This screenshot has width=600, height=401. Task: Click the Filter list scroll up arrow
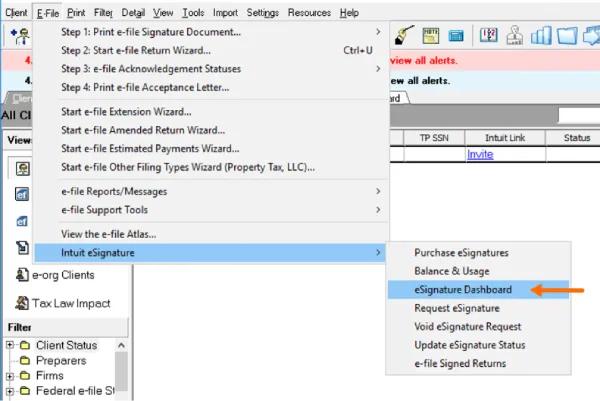point(121,345)
